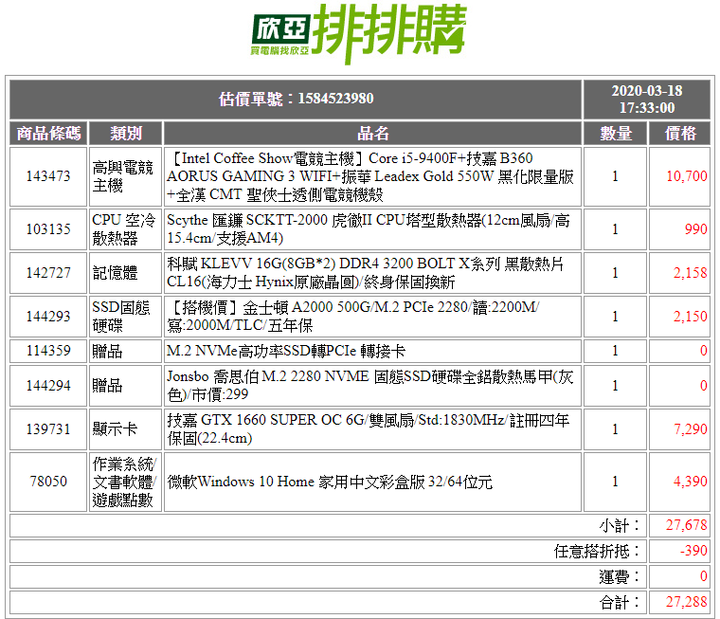Select barcode 78050
This screenshot has height=619, width=720.
[x=48, y=482]
